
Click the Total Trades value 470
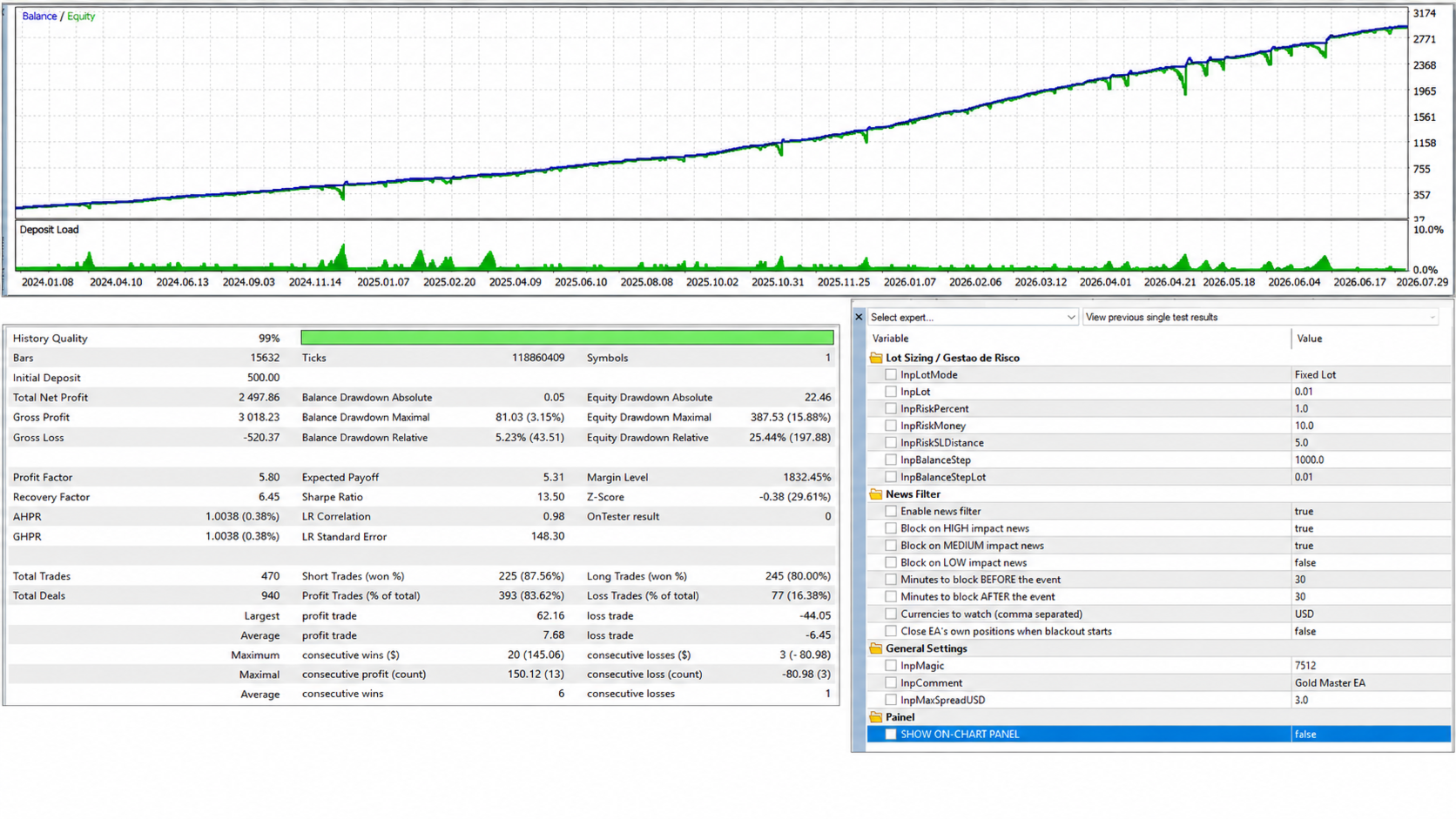[271, 576]
